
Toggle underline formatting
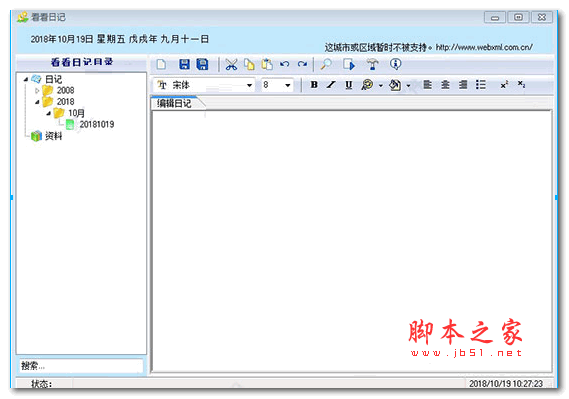pyautogui.click(x=349, y=85)
